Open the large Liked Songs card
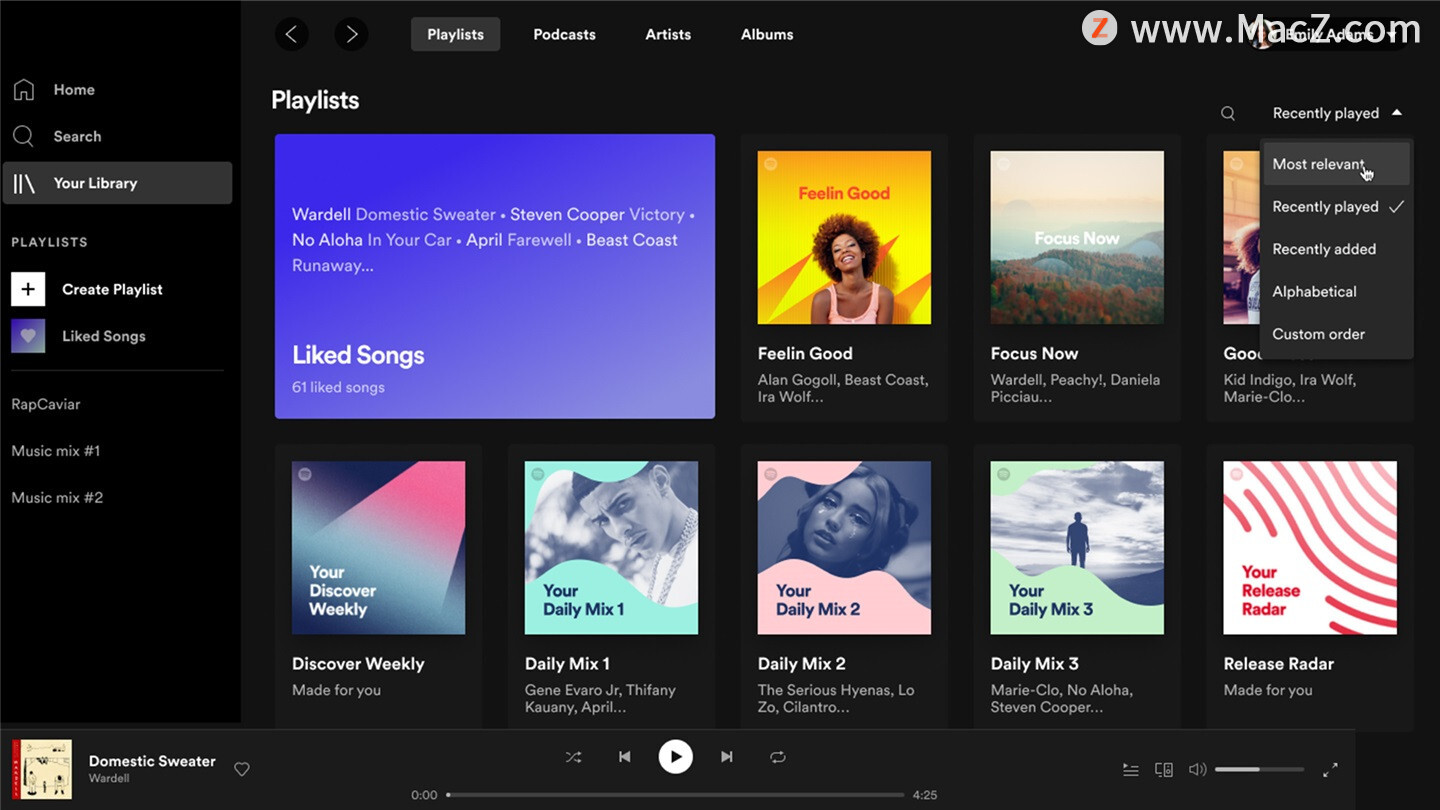 (x=495, y=276)
